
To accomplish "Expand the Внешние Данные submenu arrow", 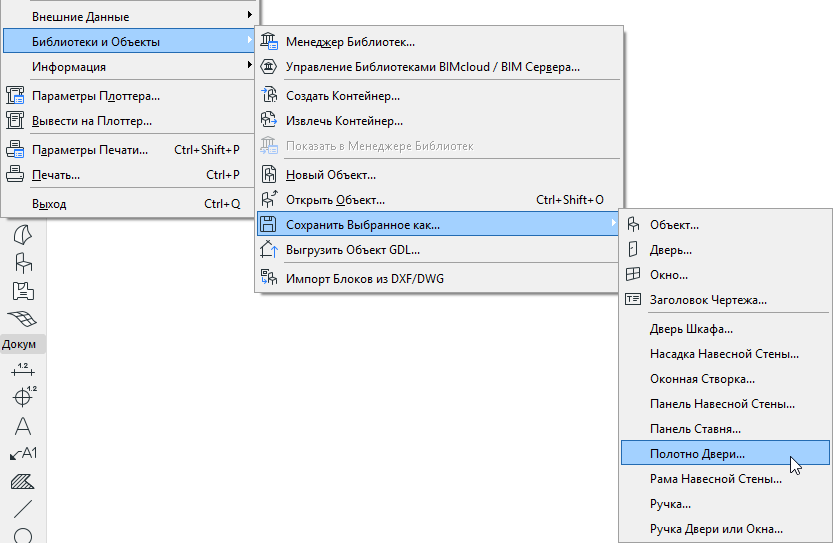I will click(249, 15).
